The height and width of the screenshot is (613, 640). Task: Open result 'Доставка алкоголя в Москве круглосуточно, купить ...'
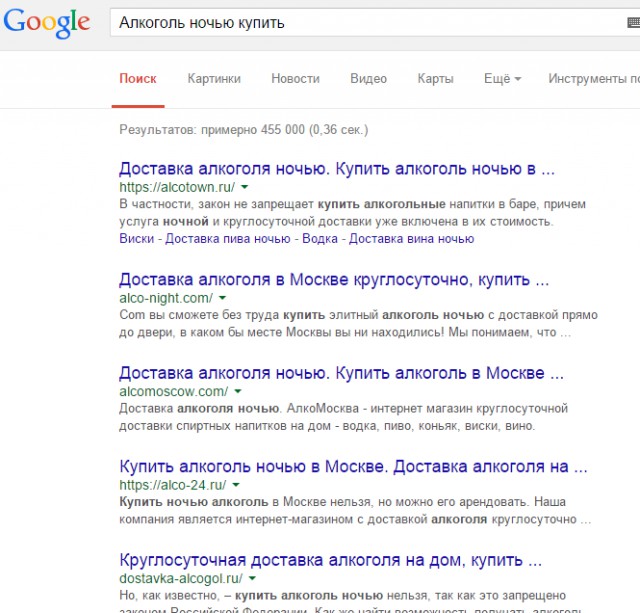[334, 280]
